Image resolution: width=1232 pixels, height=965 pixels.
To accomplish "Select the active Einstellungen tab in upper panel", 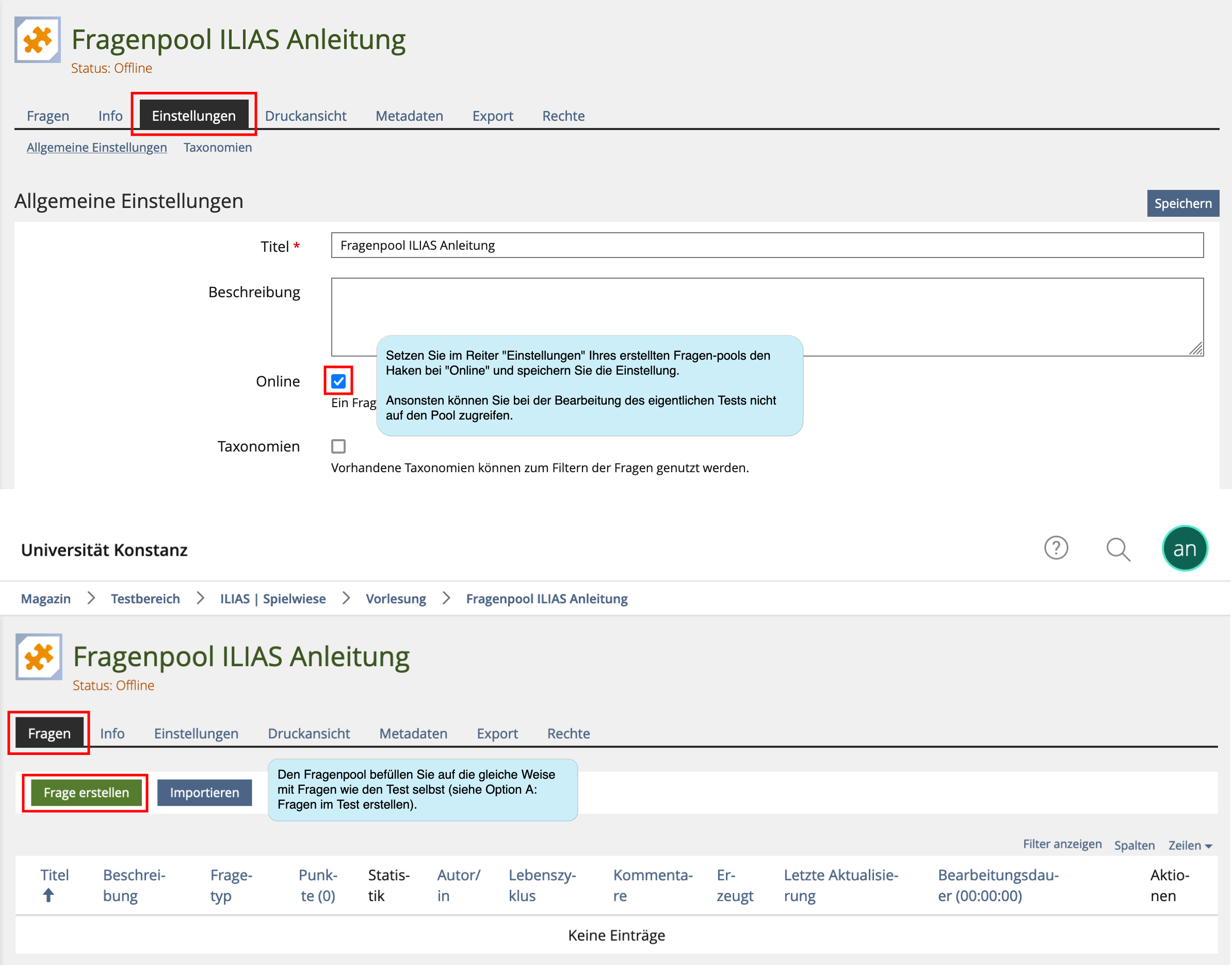I will coord(194,116).
